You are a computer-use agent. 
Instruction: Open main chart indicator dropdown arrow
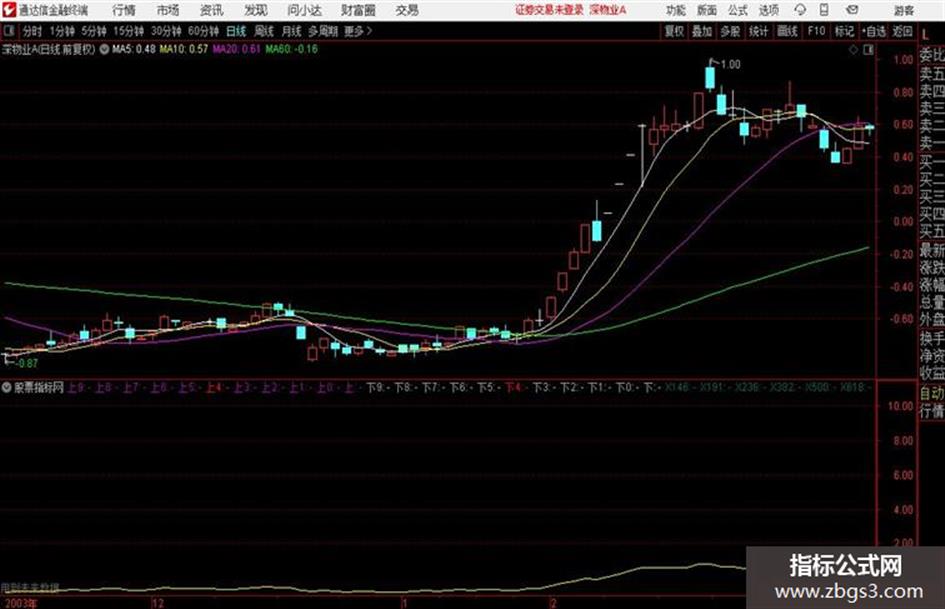tap(104, 49)
